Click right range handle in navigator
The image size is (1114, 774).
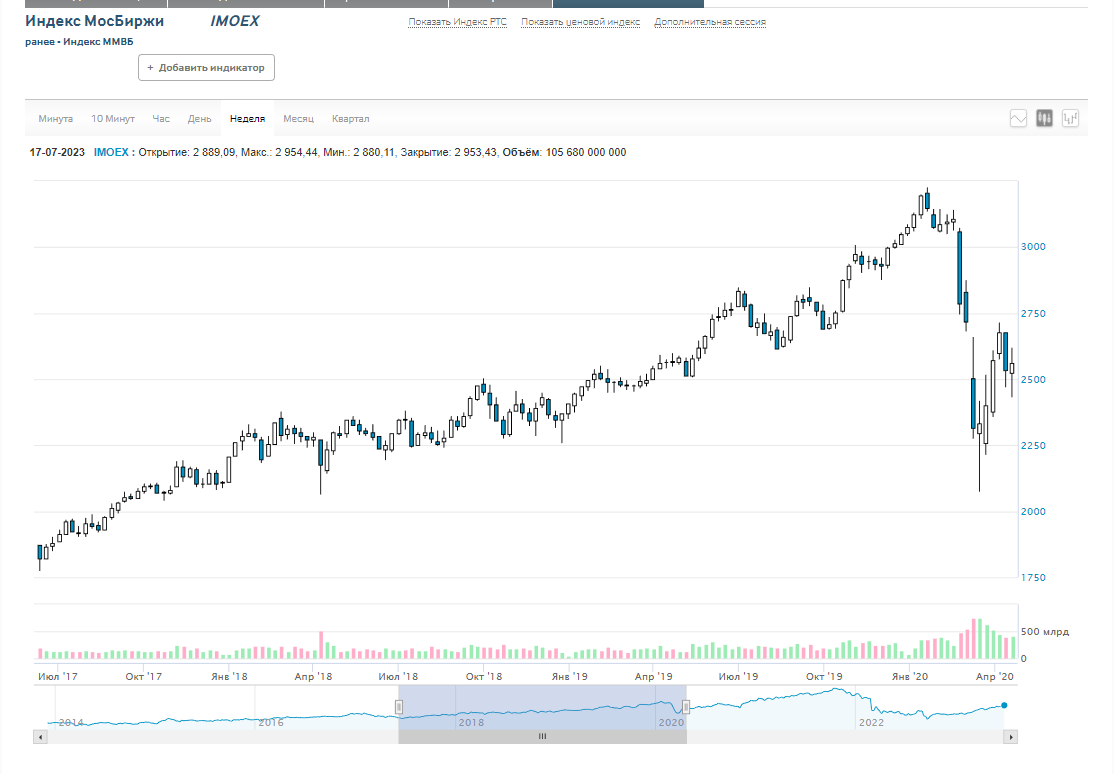pyautogui.click(x=686, y=706)
